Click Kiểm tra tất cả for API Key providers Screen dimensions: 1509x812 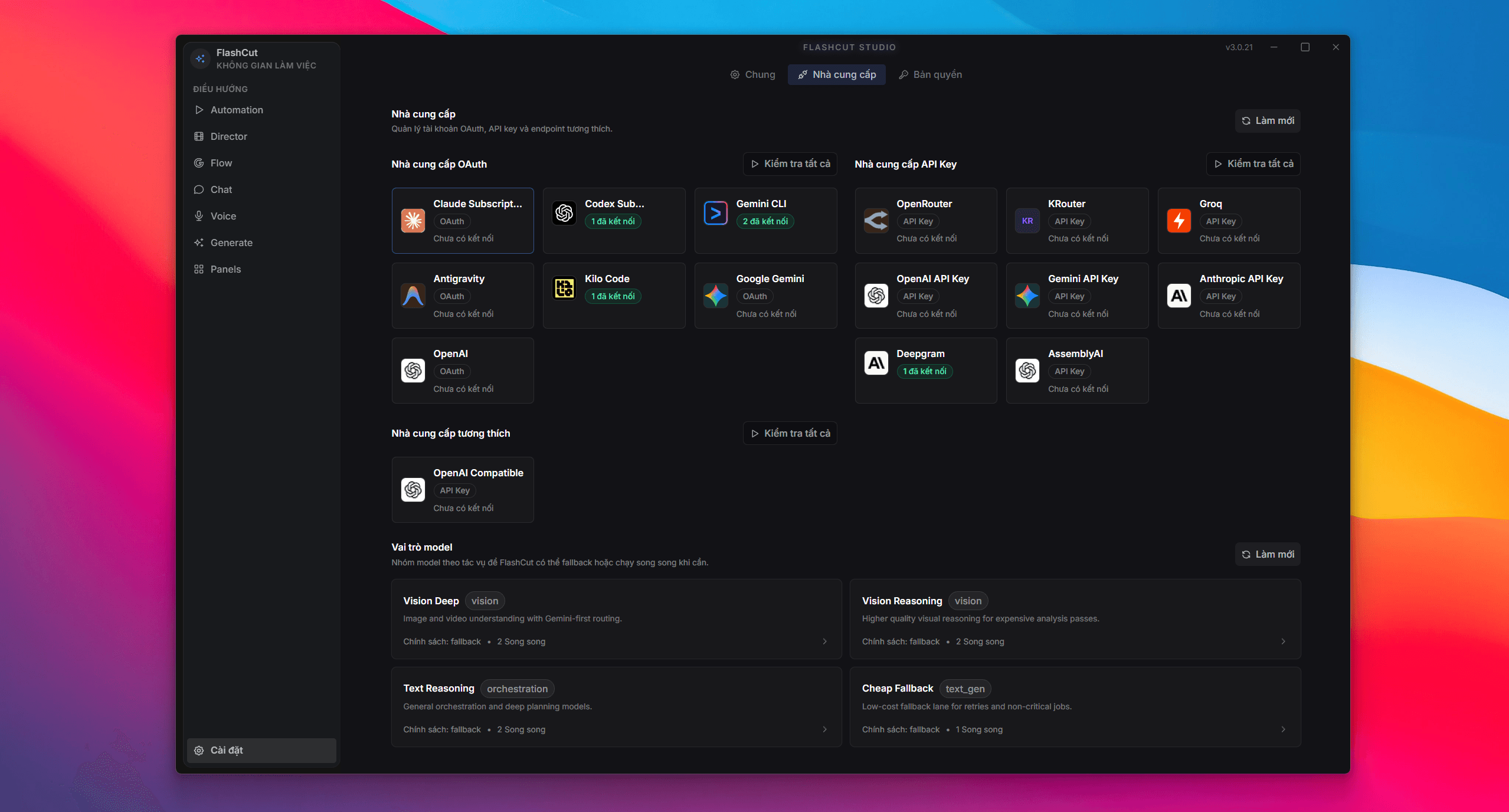pos(1253,163)
